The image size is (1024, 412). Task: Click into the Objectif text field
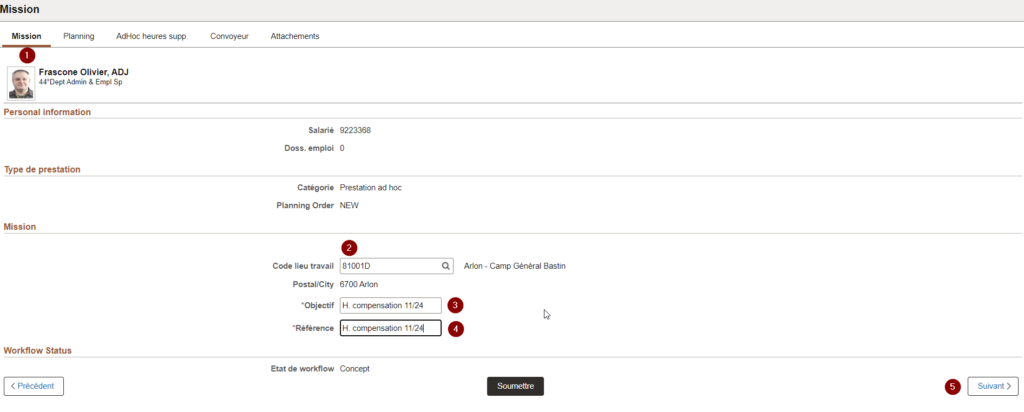(390, 305)
